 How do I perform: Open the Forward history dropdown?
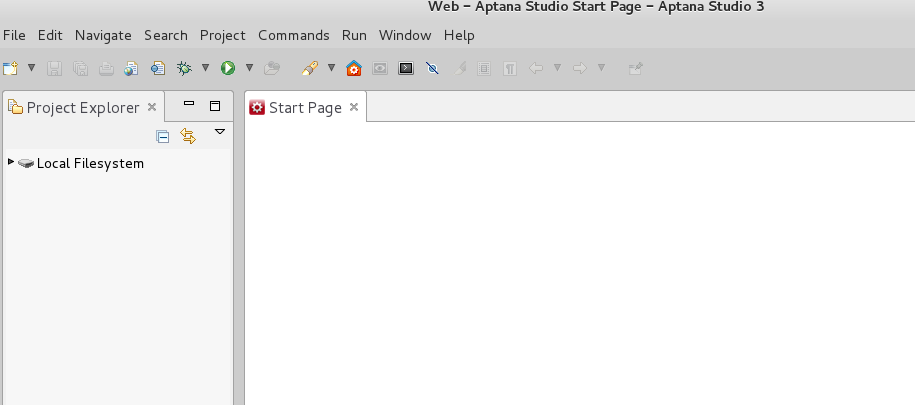point(601,68)
